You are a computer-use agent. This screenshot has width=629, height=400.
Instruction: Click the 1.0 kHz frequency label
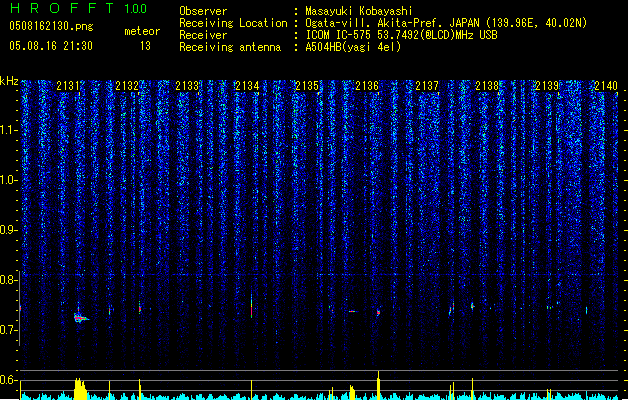click(x=9, y=180)
